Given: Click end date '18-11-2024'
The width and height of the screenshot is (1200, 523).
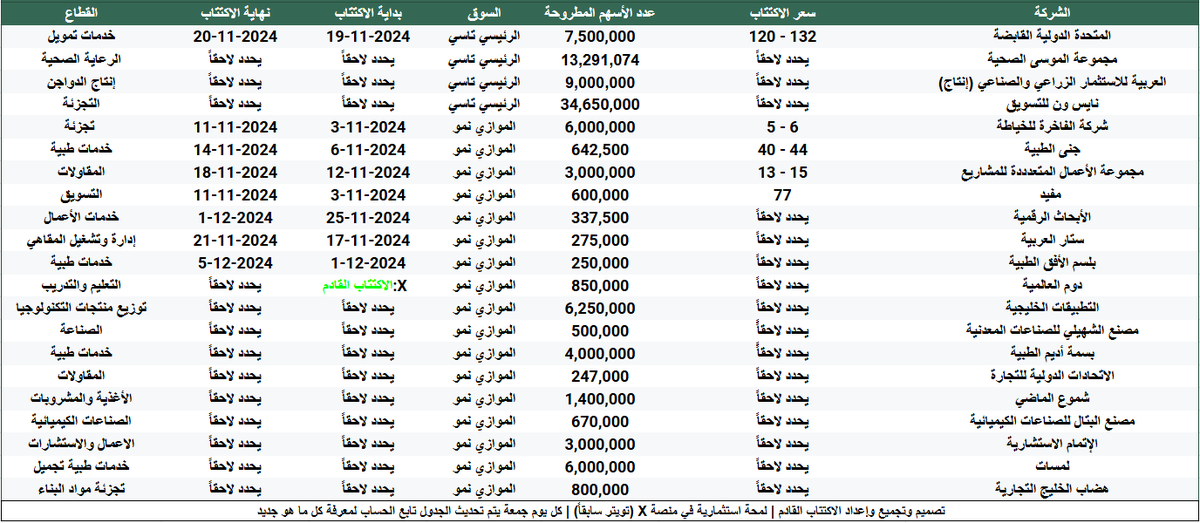Looking at the screenshot, I should (234, 172).
